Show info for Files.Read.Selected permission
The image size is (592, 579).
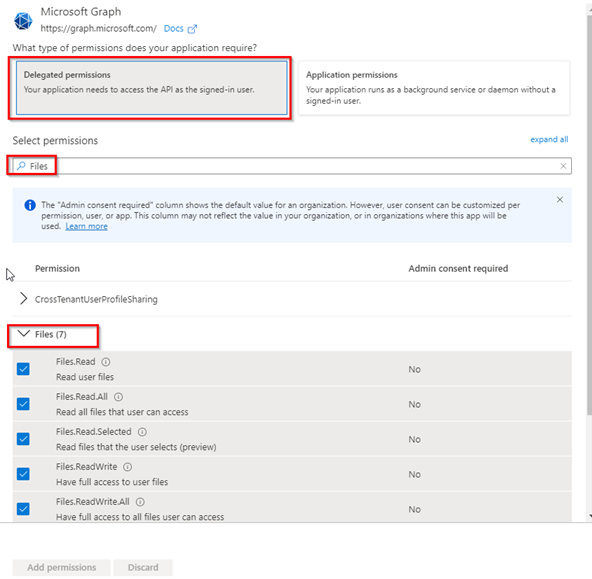coord(142,432)
